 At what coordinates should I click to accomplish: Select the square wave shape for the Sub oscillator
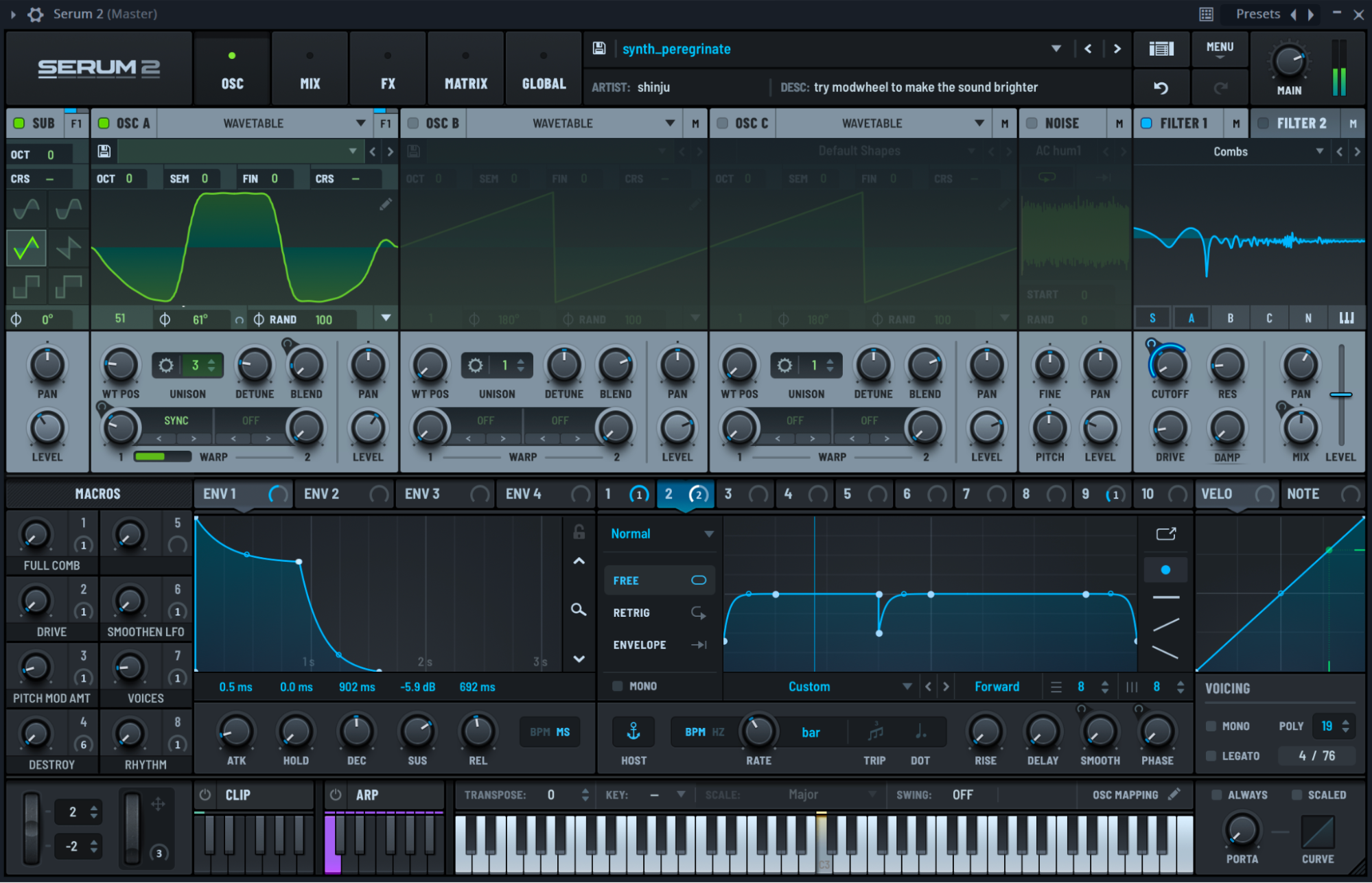tap(26, 287)
